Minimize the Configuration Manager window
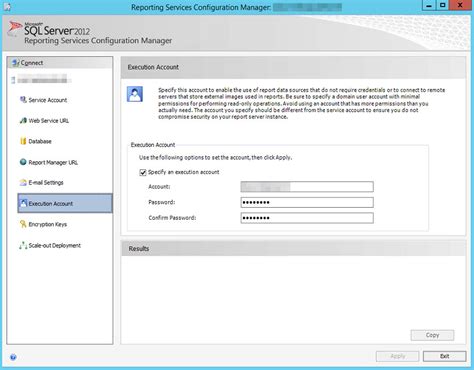 point(429,5)
